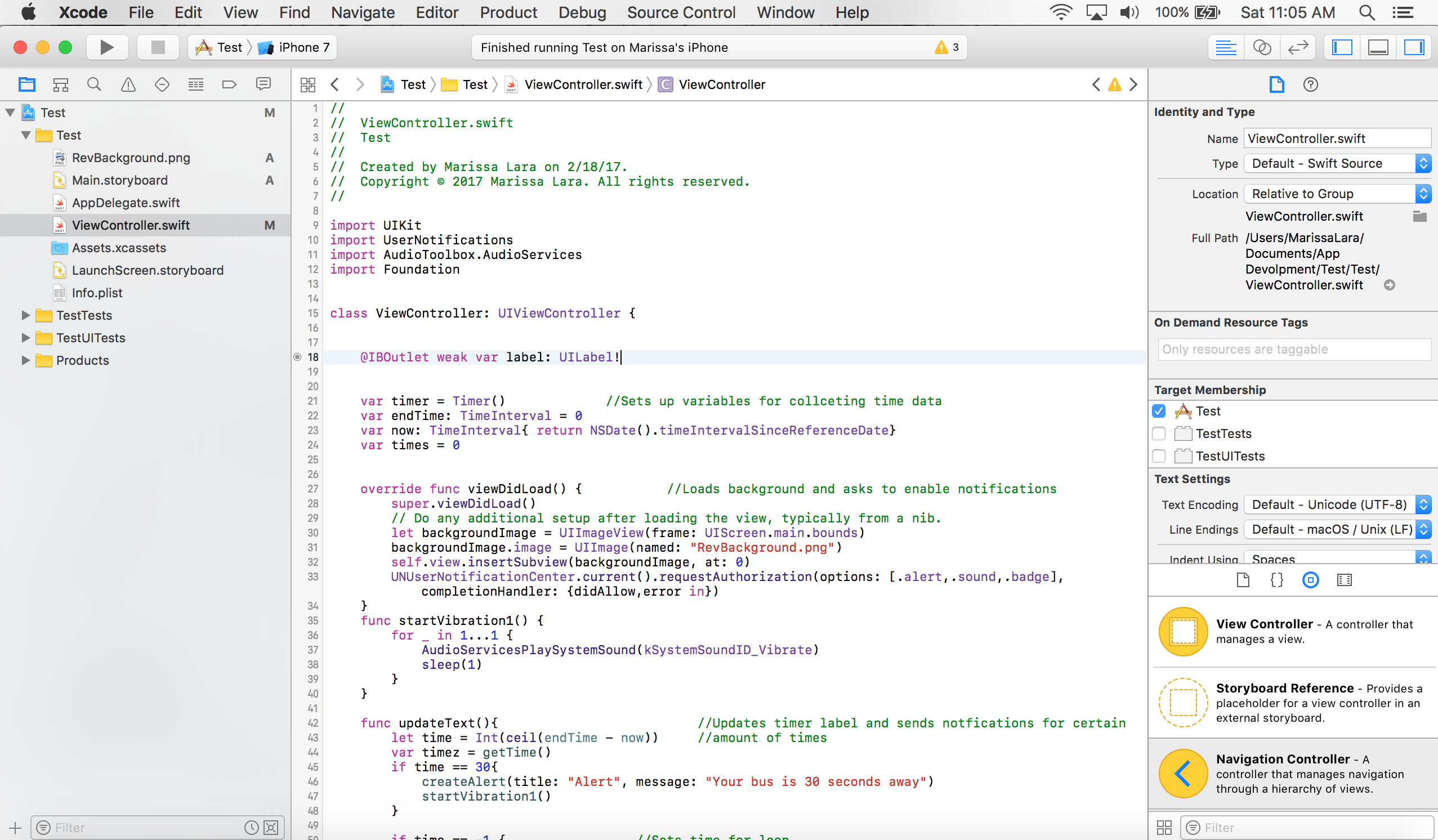Open the Assistant editor view
This screenshot has width=1438, height=840.
pos(1262,47)
